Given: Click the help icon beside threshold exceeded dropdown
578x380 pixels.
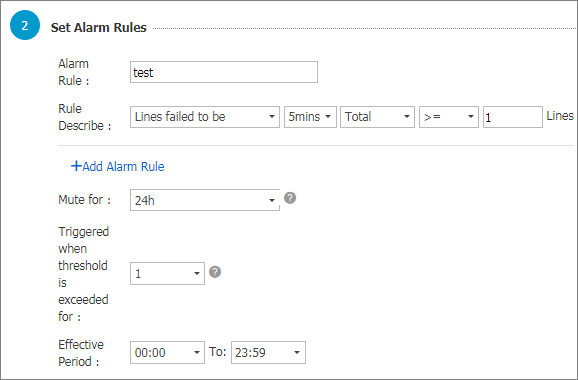Looking at the screenshot, I should point(215,272).
